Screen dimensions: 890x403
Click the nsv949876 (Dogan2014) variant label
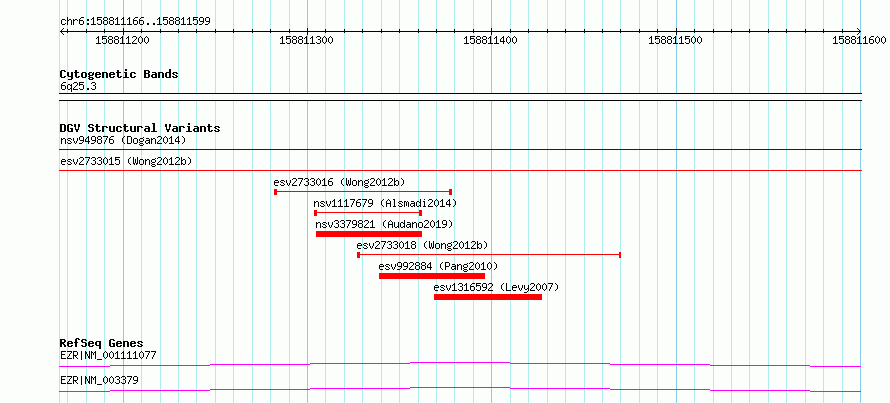click(x=123, y=140)
